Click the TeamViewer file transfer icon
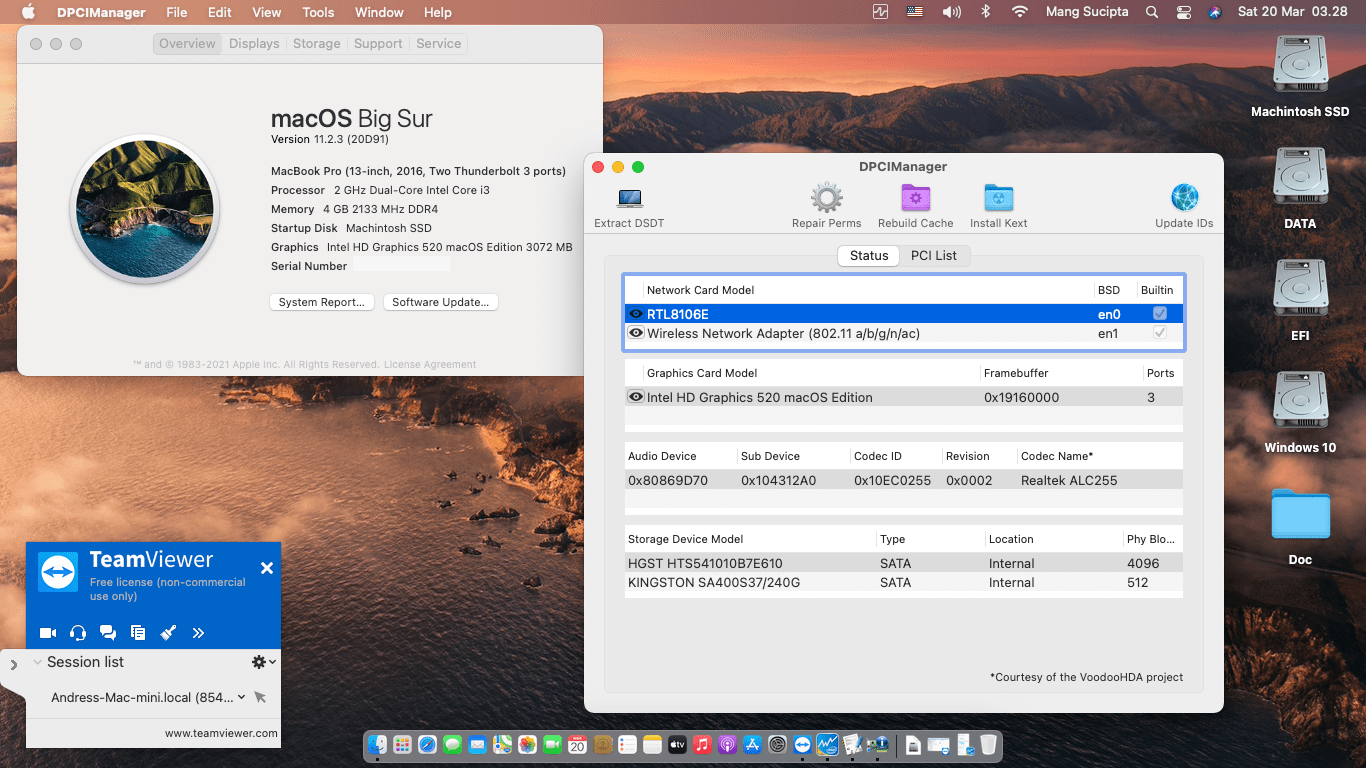The height and width of the screenshot is (768, 1366). tap(138, 633)
